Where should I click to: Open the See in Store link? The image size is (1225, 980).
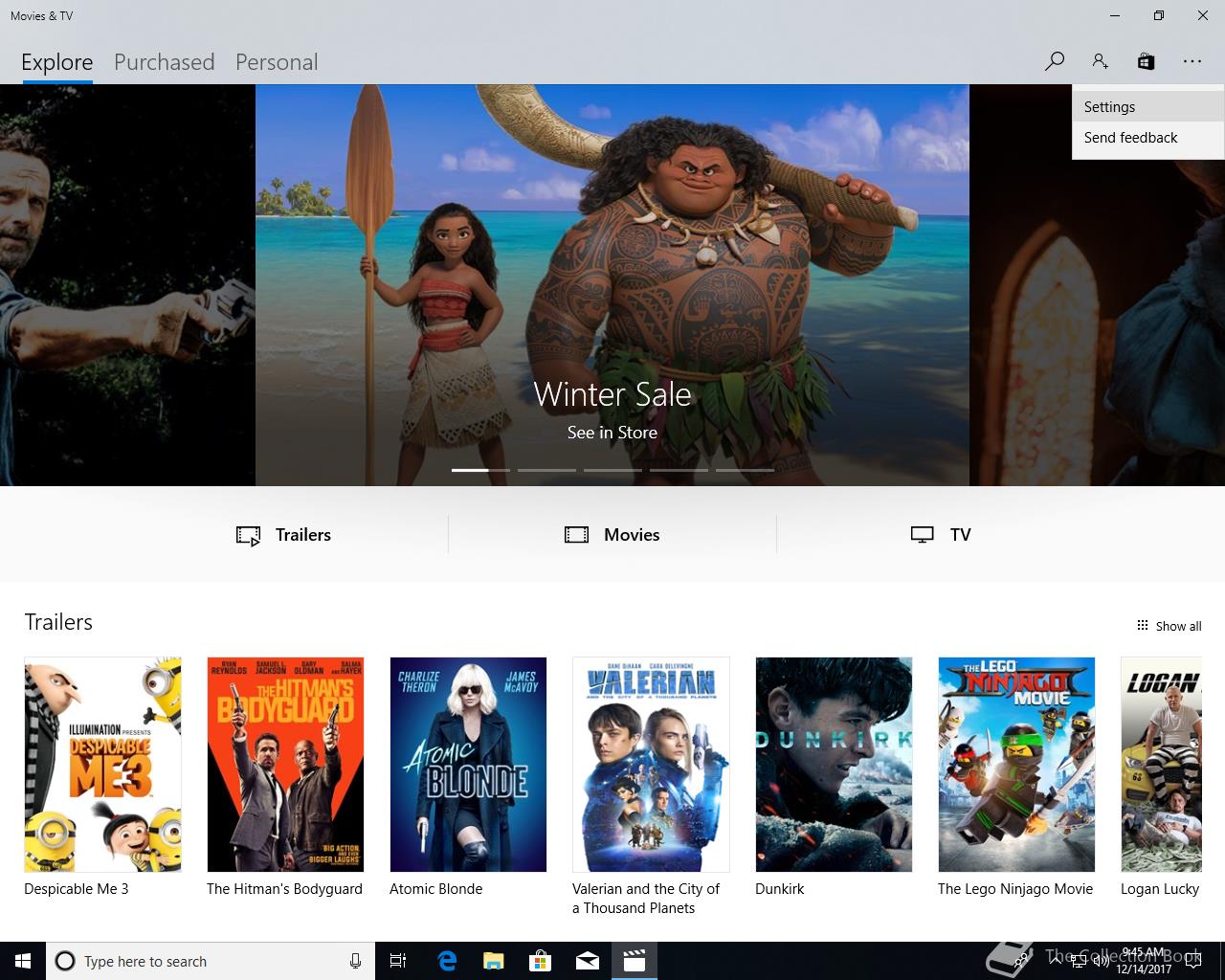pos(612,433)
